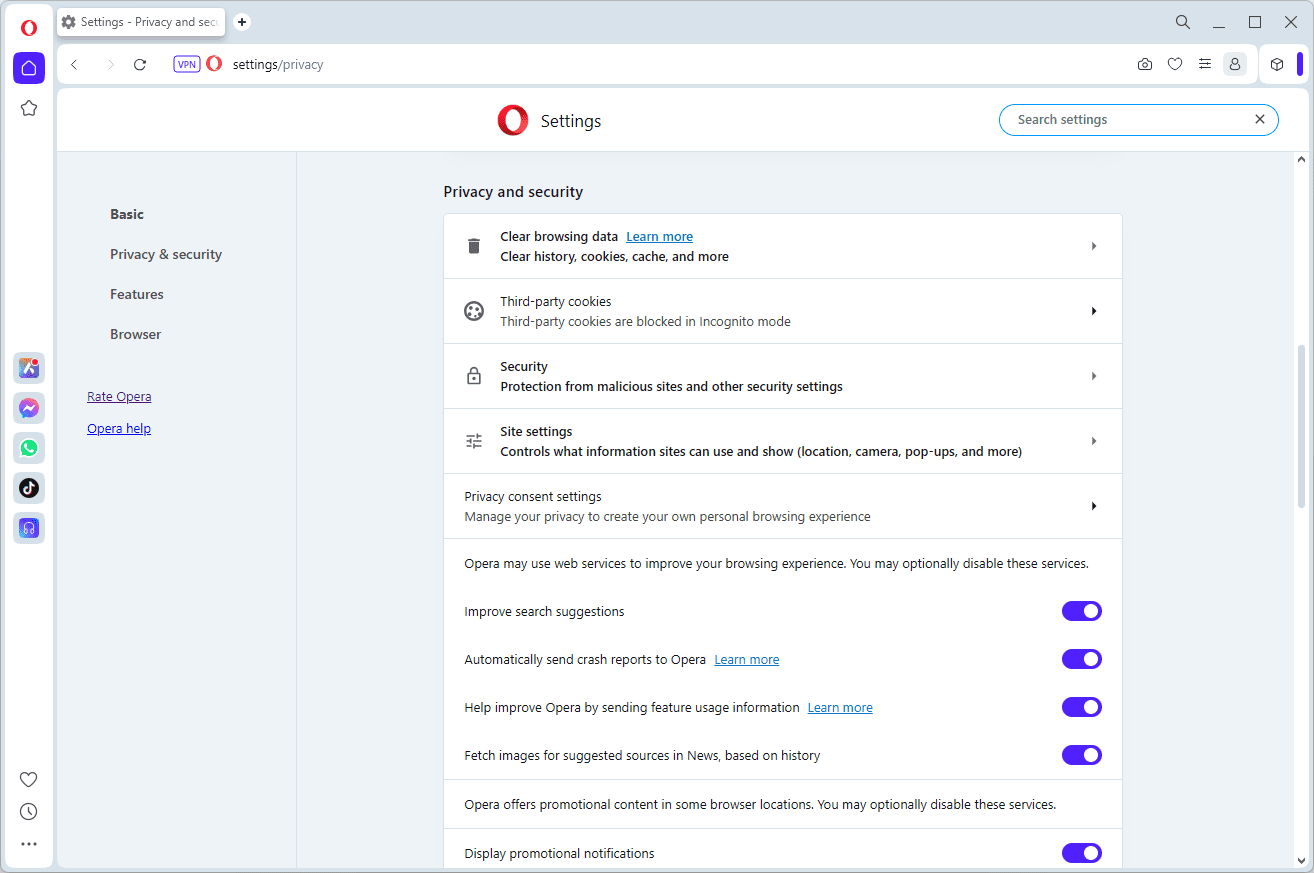Open the Easy Setup sliders icon
Screen dimensions: 1314x873
[1205, 64]
